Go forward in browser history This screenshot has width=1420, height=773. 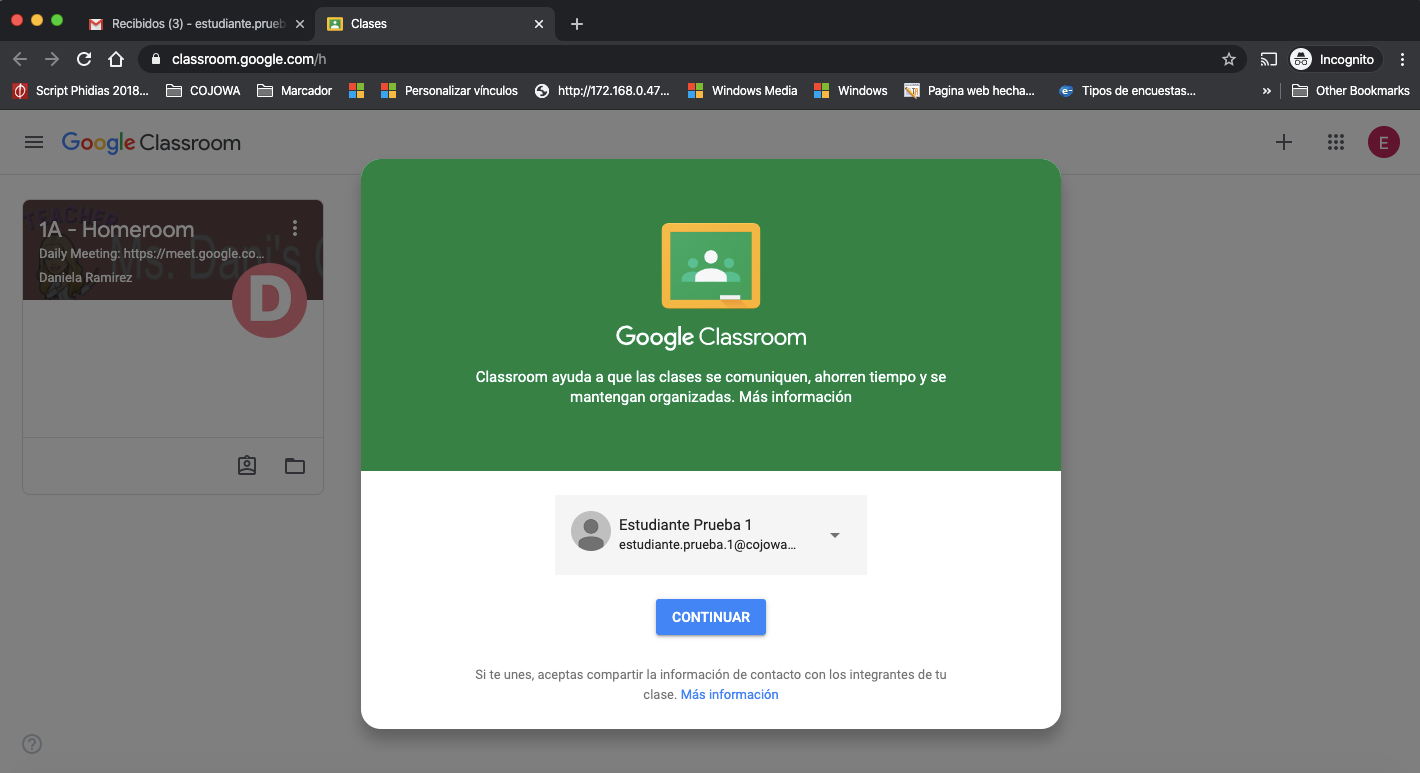pos(52,59)
